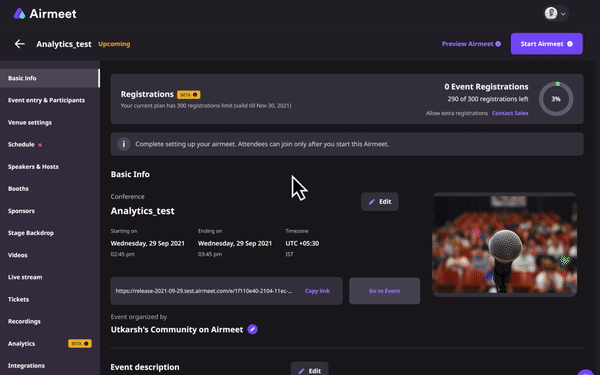The height and width of the screenshot is (375, 600).
Task: Click the microphone event cover image
Action: click(x=504, y=245)
